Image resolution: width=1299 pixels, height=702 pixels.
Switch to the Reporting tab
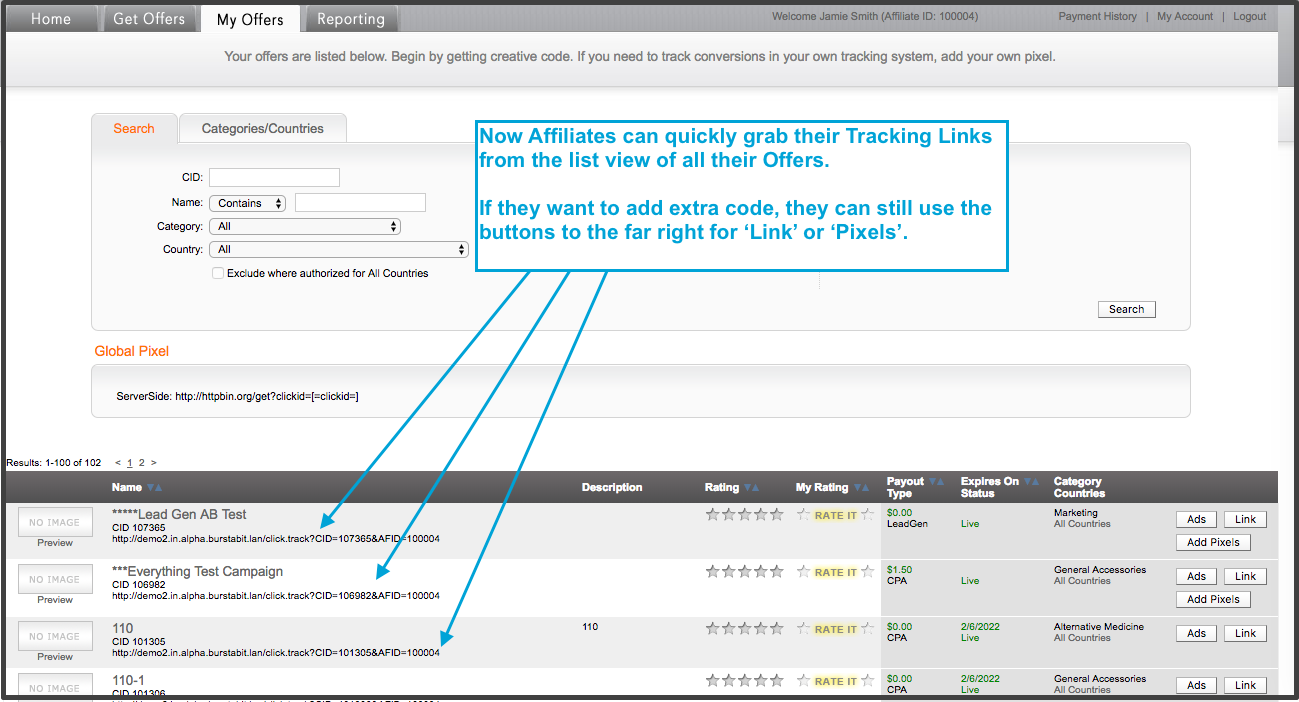(x=351, y=19)
